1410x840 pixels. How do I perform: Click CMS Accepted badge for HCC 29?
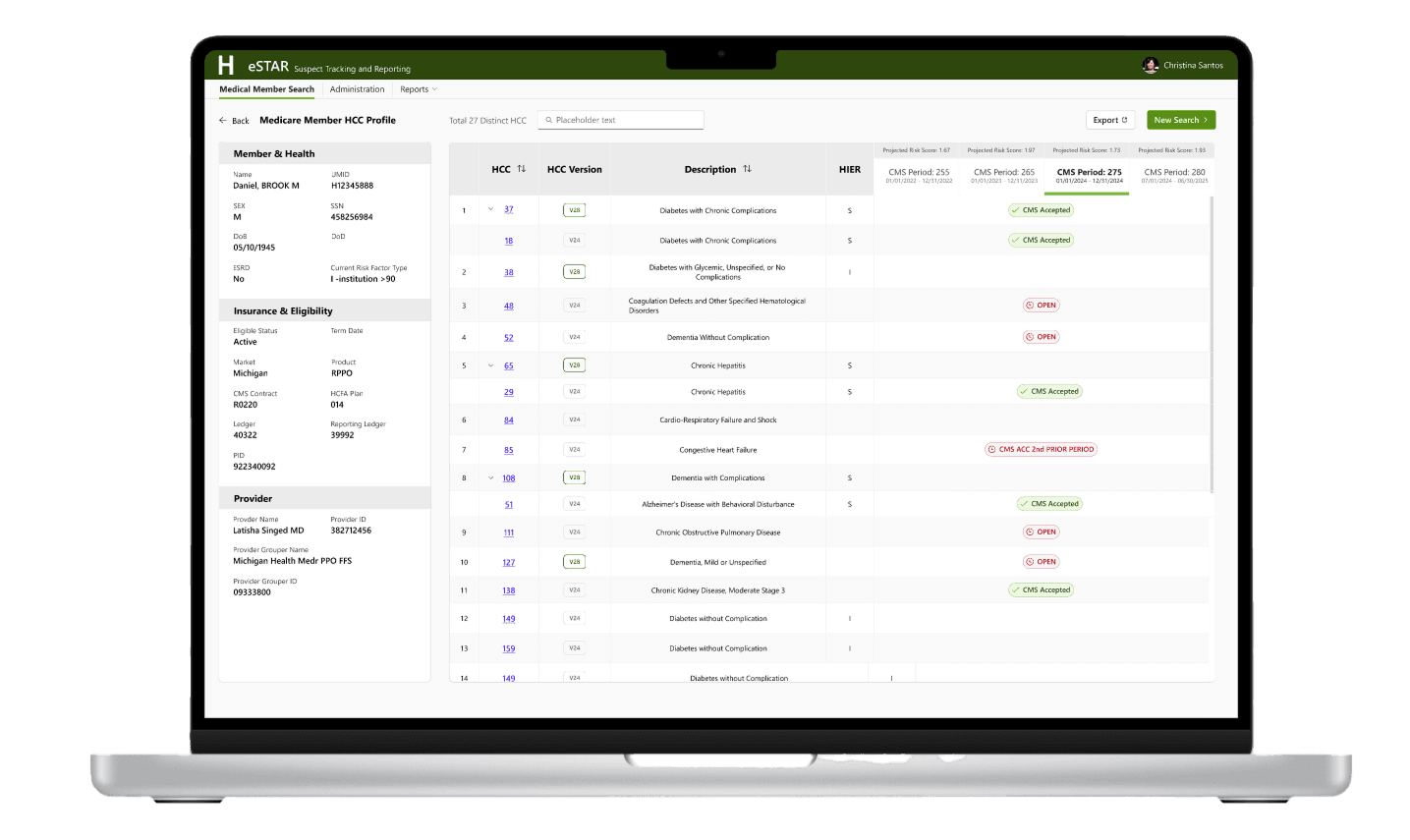(1049, 391)
